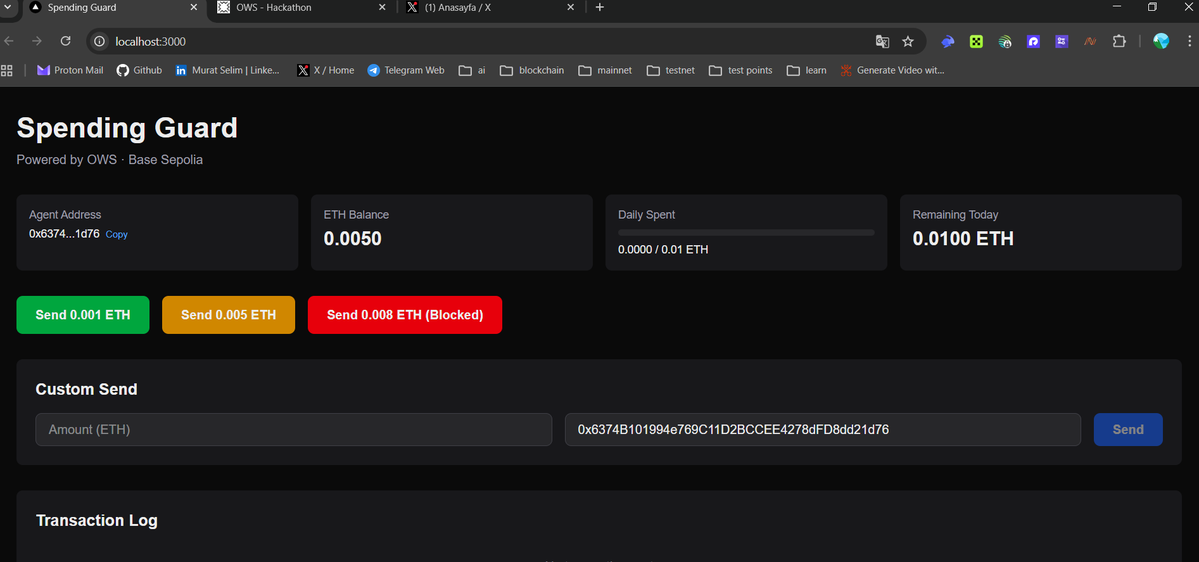Open the Telegram Web bookmark

pos(405,70)
